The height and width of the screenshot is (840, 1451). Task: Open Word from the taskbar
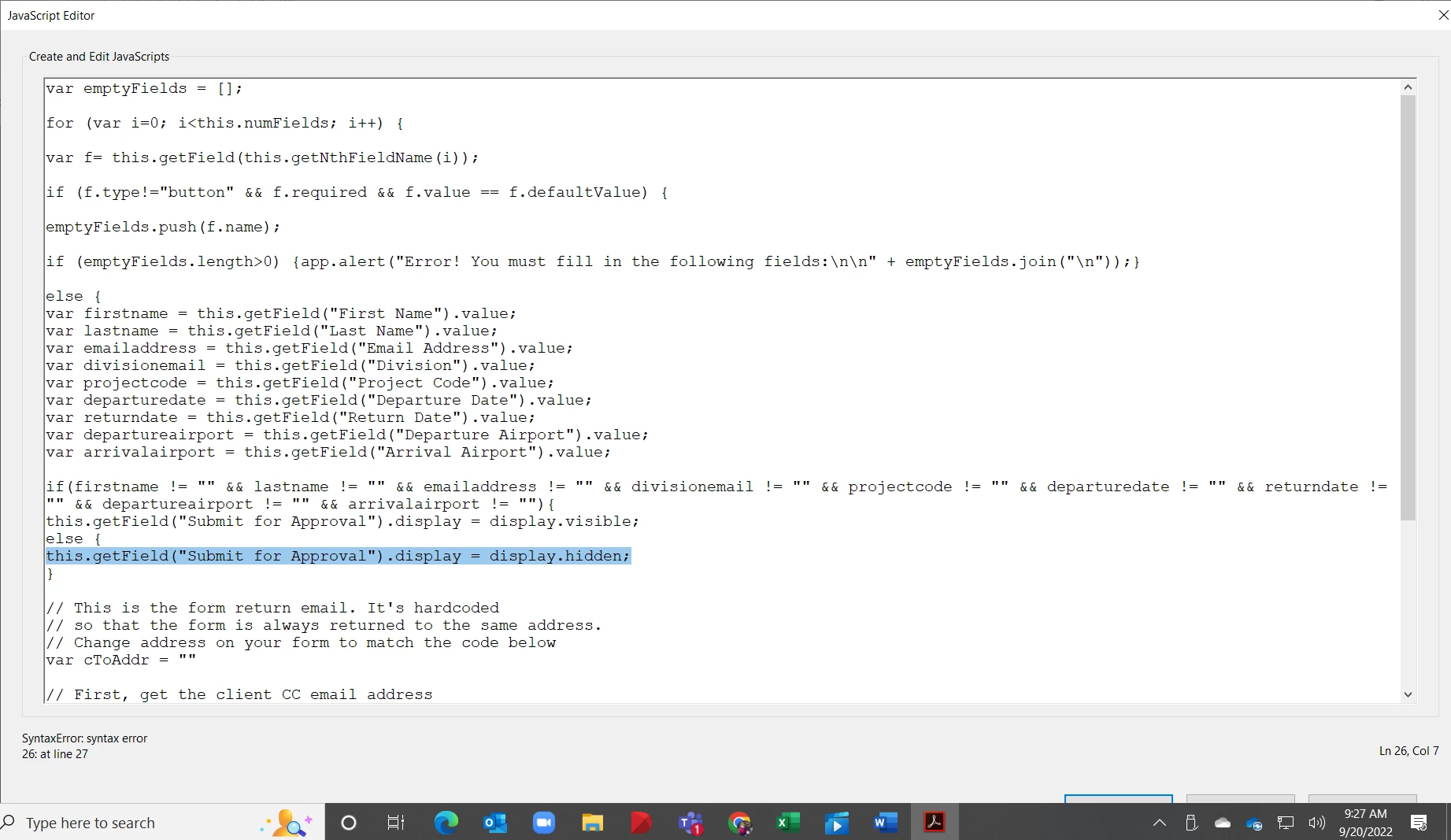pyautogui.click(x=886, y=823)
